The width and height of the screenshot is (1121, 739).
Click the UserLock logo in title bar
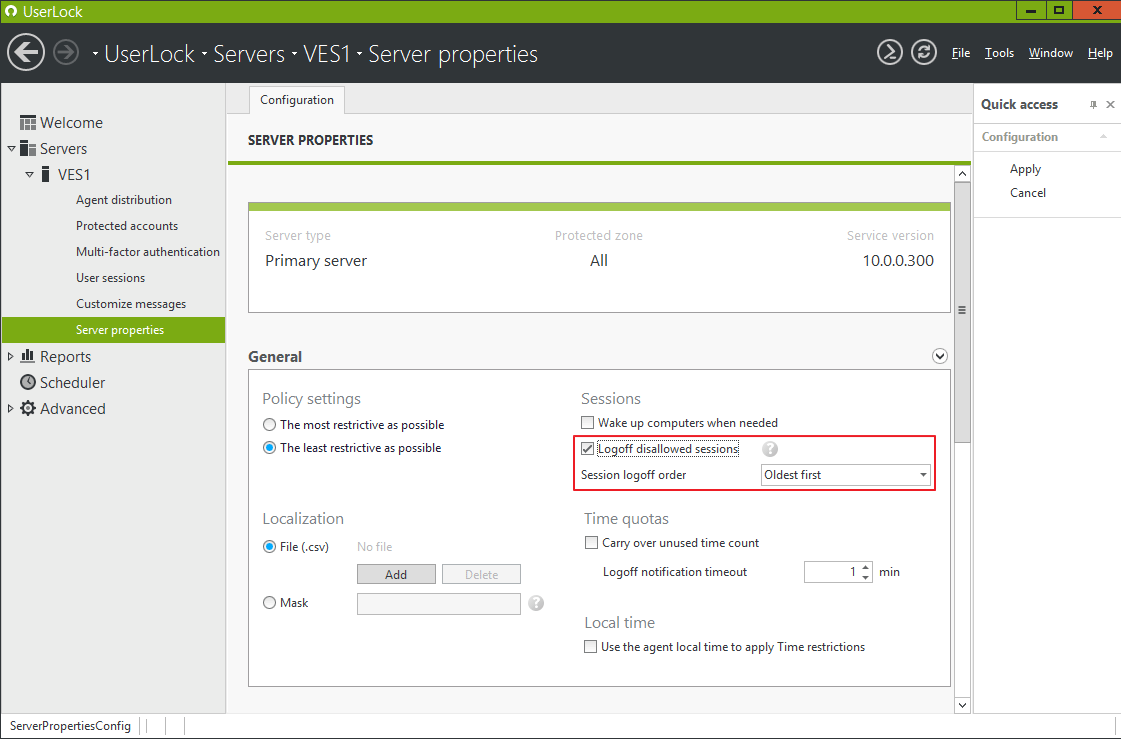coord(11,11)
